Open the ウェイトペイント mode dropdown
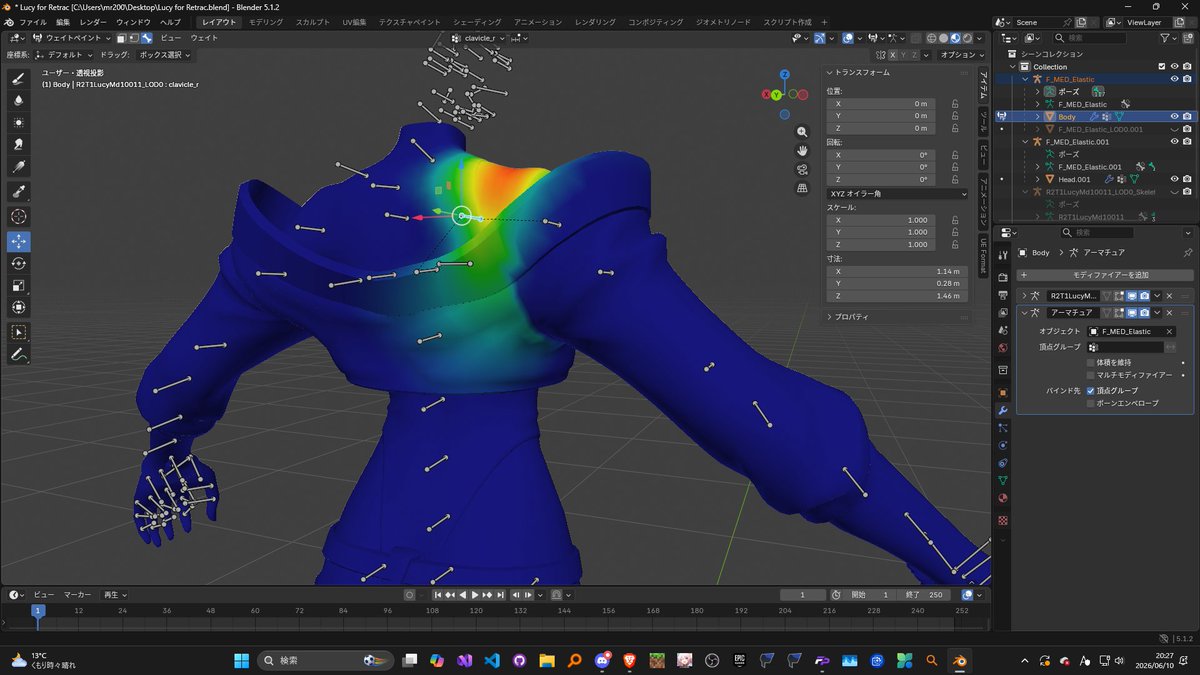1200x675 pixels. [x=70, y=38]
